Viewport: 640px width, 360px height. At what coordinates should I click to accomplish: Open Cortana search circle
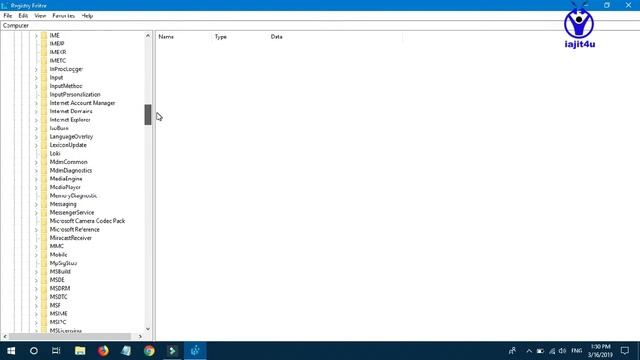click(x=34, y=351)
